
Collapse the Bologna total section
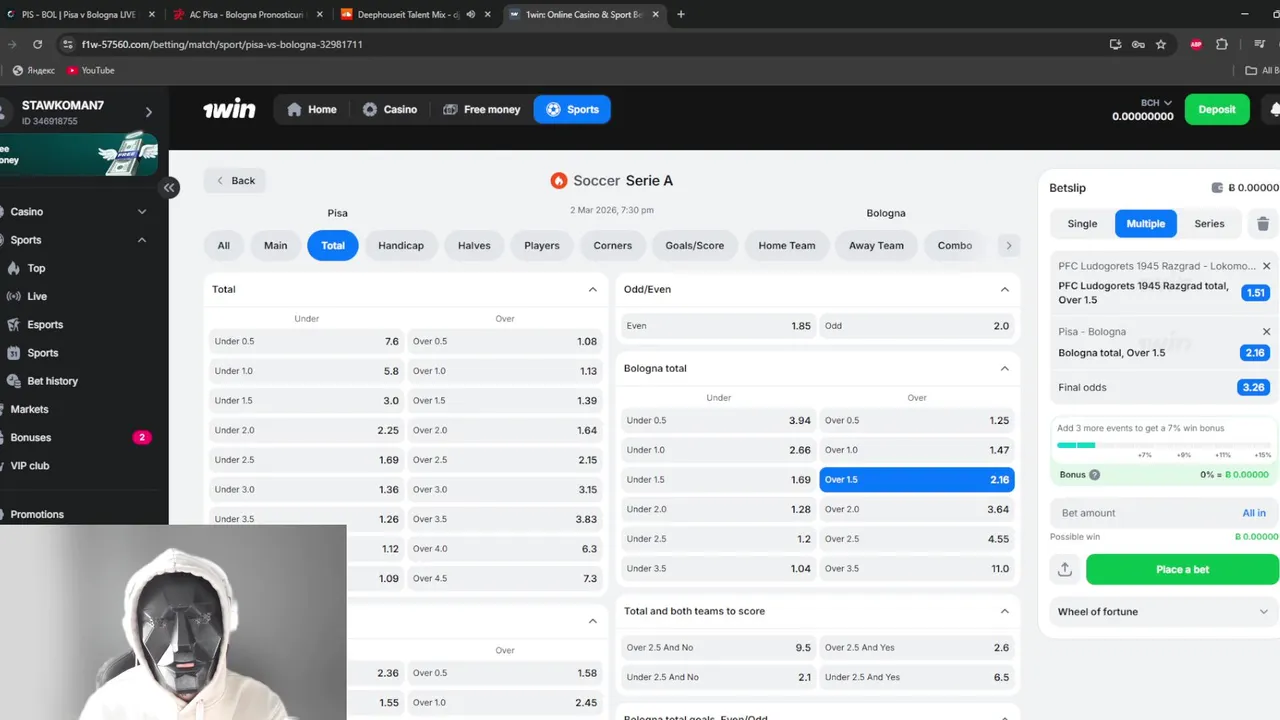[1004, 368]
